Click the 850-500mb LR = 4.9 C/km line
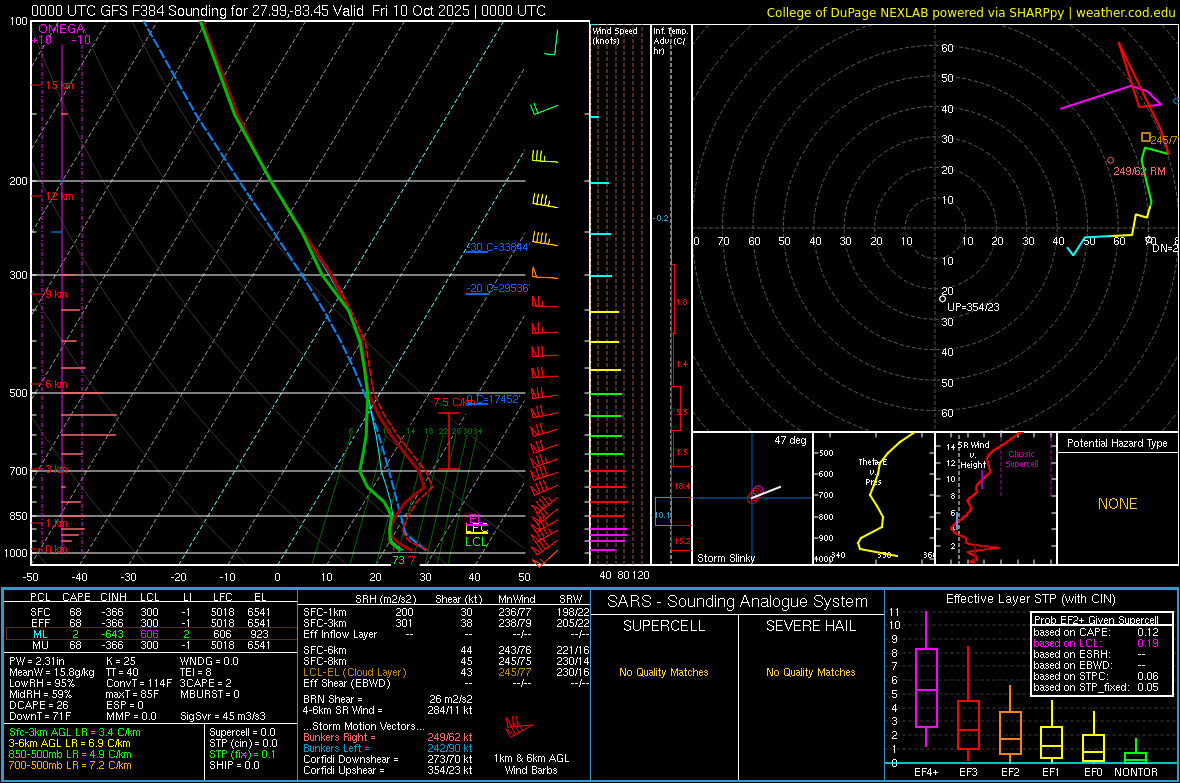Screen dimensions: 1180x783 (x=70, y=754)
